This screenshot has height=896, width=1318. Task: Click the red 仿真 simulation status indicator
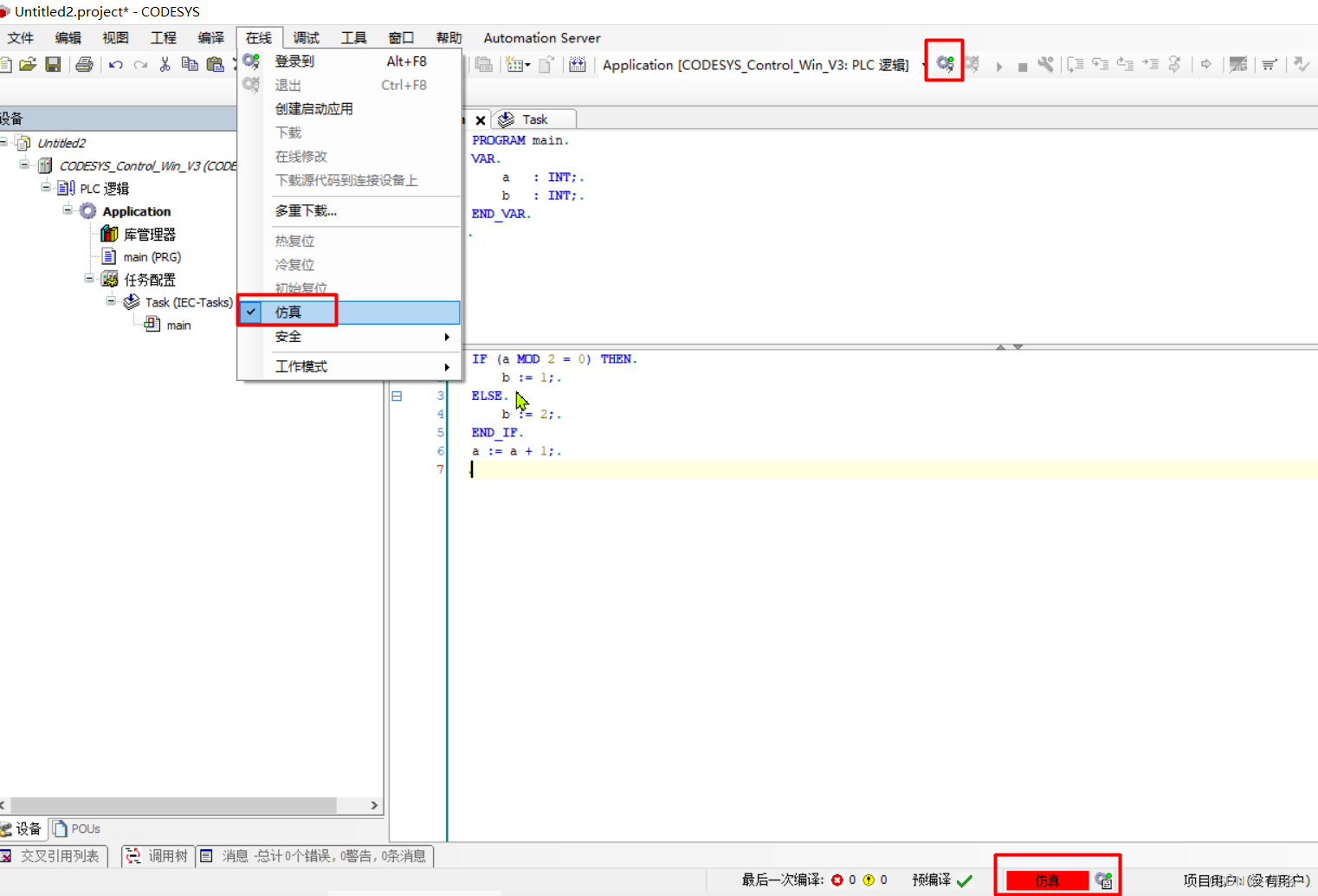(1047, 880)
